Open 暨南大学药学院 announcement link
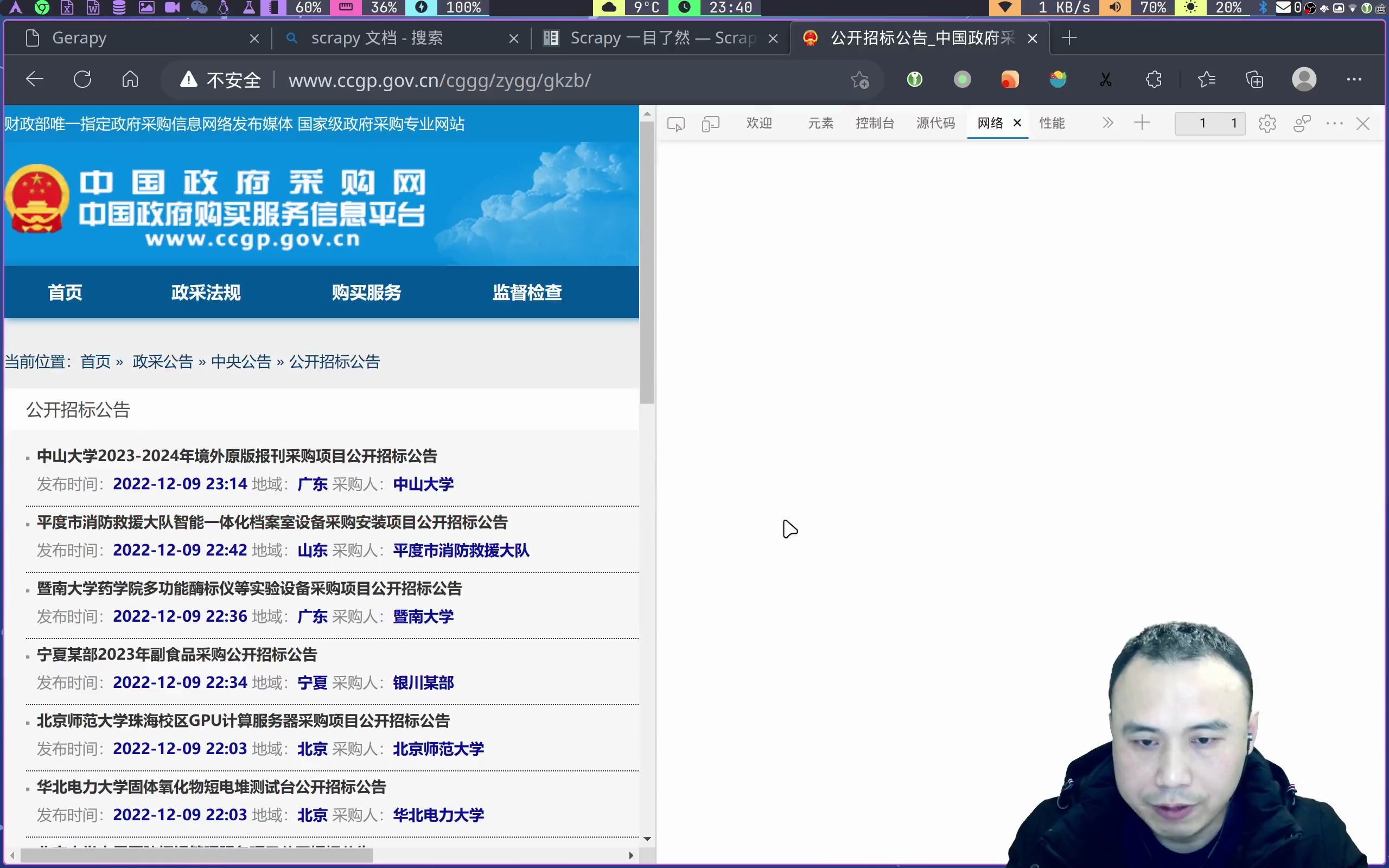 pos(250,588)
